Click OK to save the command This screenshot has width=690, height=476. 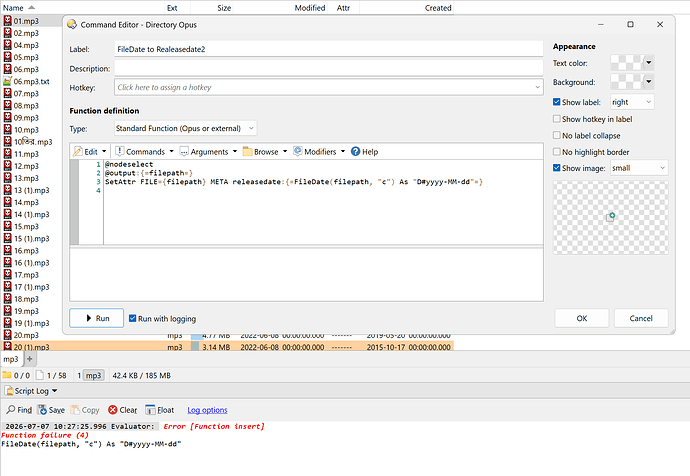tap(582, 318)
